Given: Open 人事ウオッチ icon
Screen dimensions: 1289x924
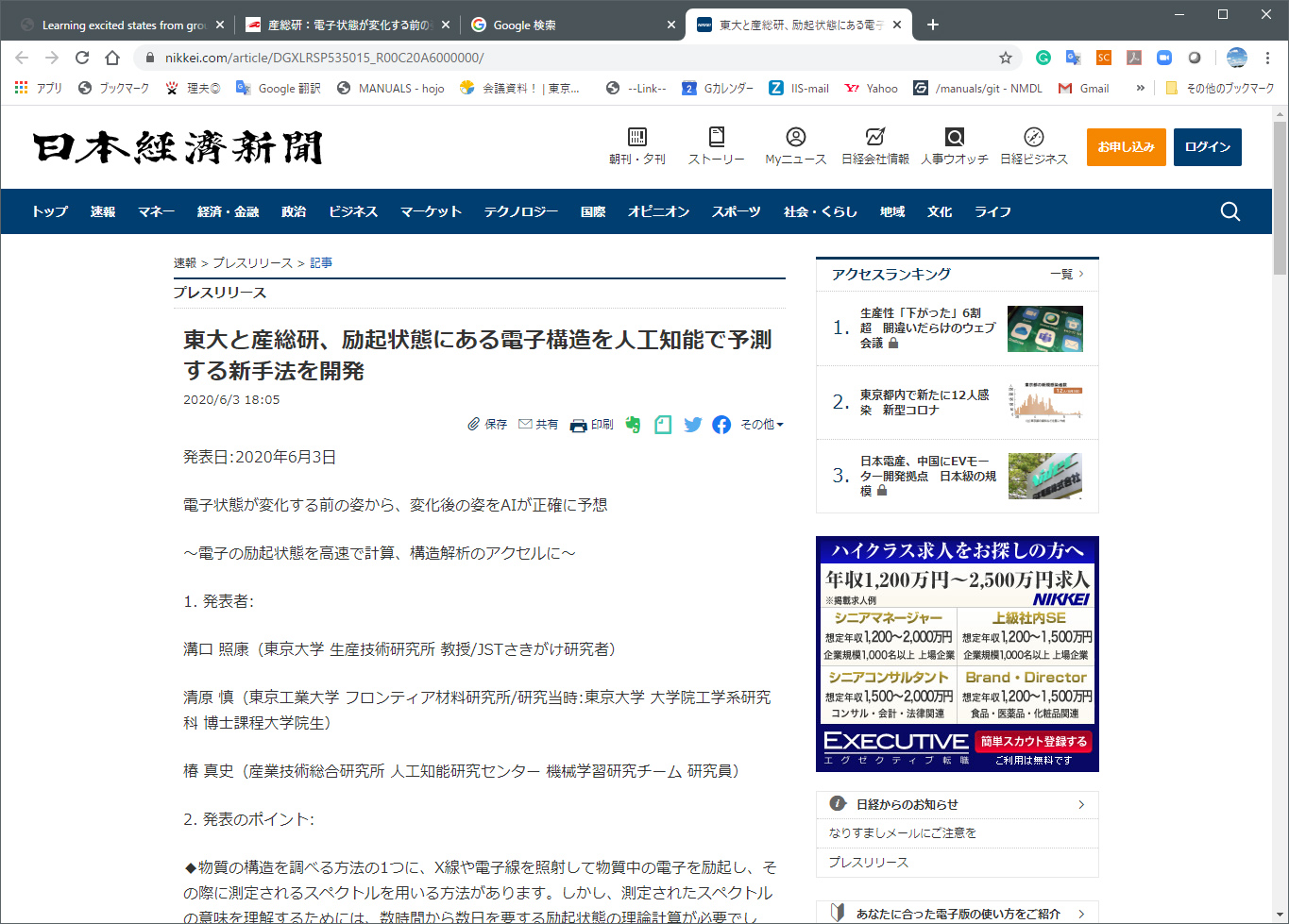Looking at the screenshot, I should coord(955,146).
